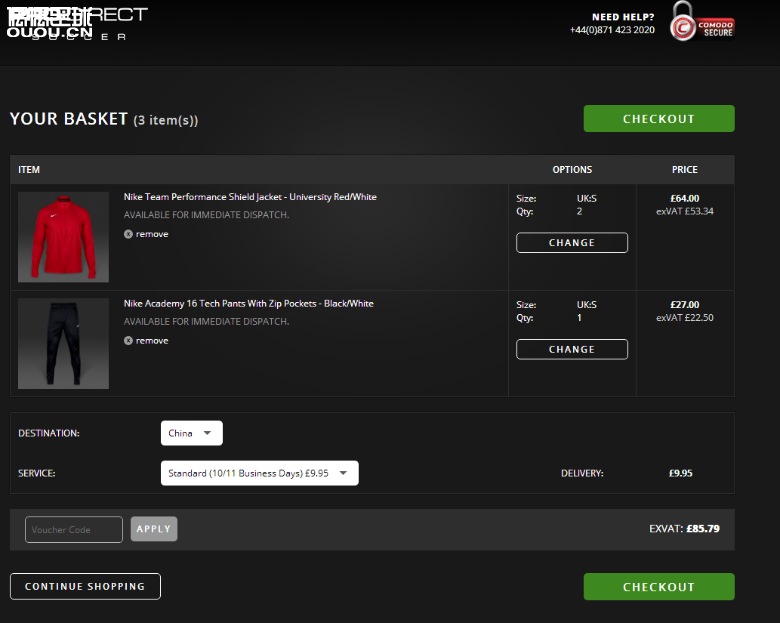Click remove x icon for Tech Pants
The image size is (780, 623).
tap(128, 340)
